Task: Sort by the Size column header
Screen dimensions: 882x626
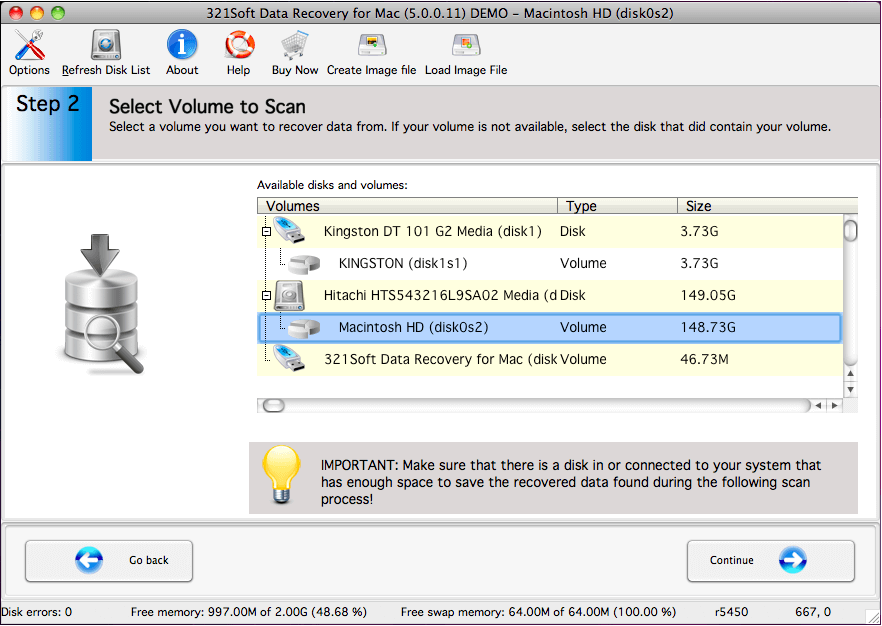Action: (767, 206)
